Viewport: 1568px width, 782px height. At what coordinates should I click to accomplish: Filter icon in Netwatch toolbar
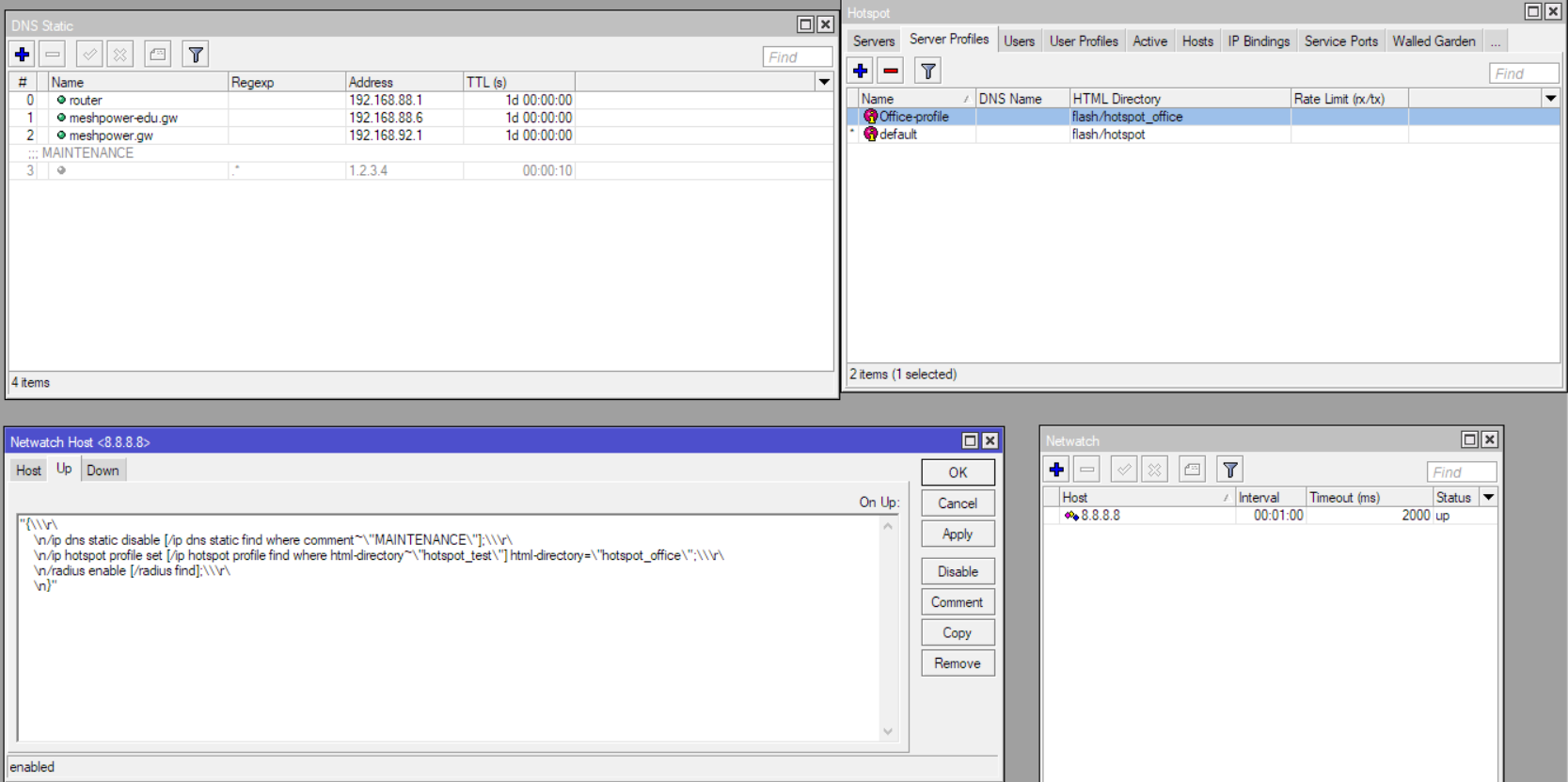[x=1230, y=470]
